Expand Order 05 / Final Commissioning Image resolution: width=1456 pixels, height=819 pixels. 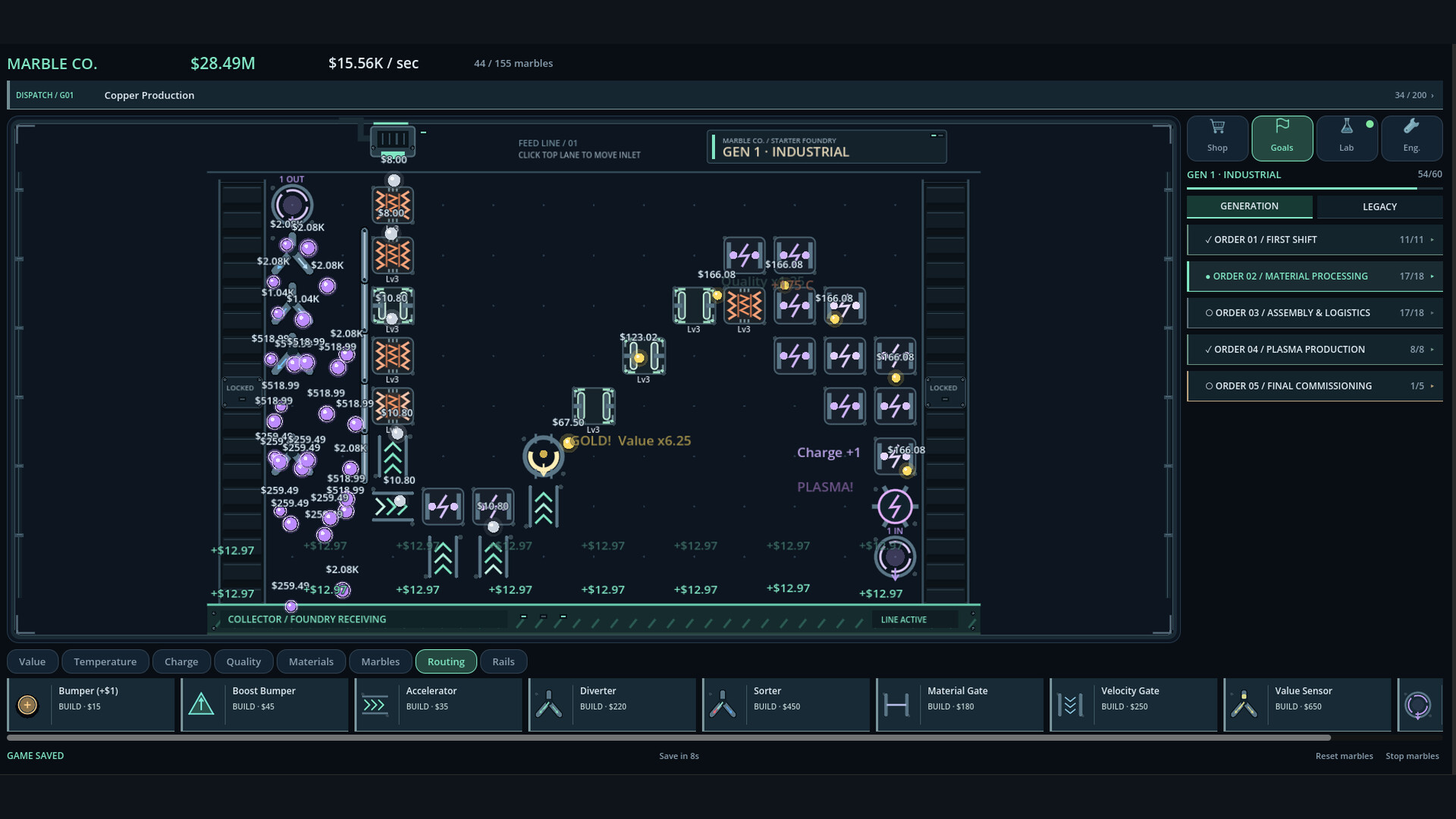click(1315, 385)
